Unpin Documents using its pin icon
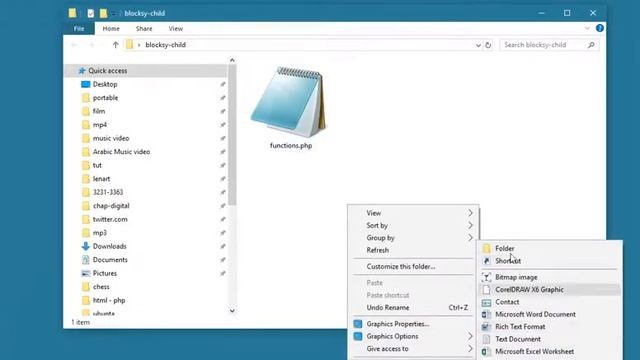The width and height of the screenshot is (640, 360). 223,260
